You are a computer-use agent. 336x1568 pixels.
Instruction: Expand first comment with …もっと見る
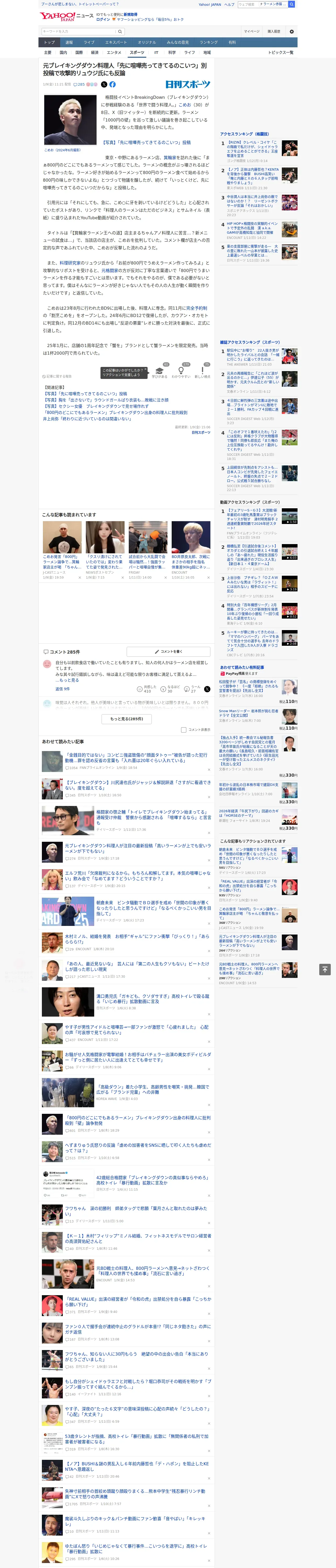[67, 680]
